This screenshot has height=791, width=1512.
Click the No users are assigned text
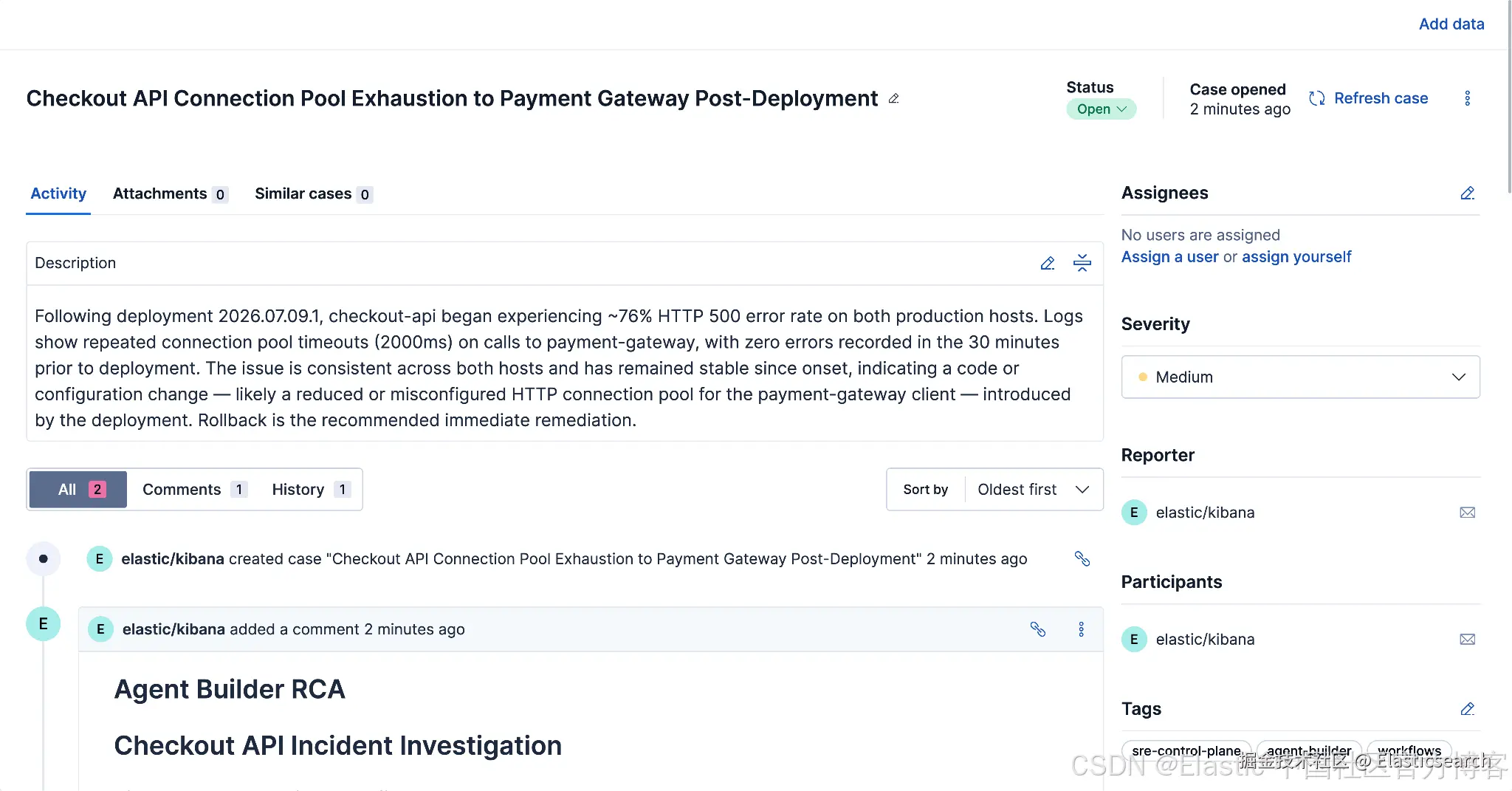(x=1200, y=235)
